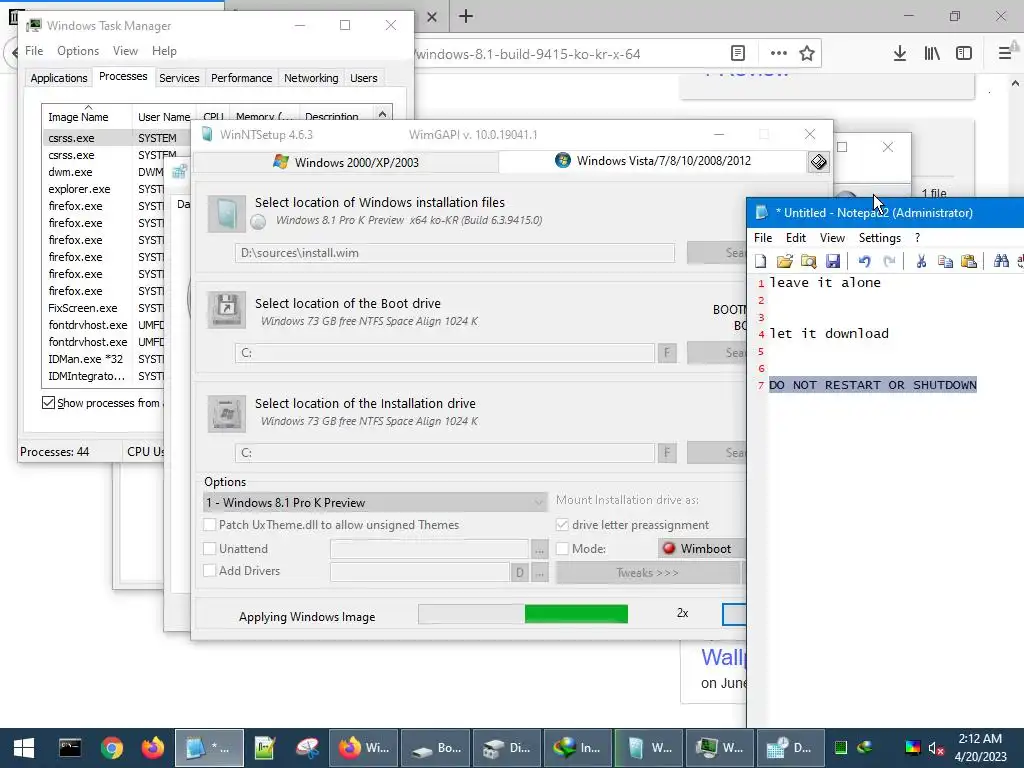Open a new Firefox tab with plus
The image size is (1024, 768).
466,16
